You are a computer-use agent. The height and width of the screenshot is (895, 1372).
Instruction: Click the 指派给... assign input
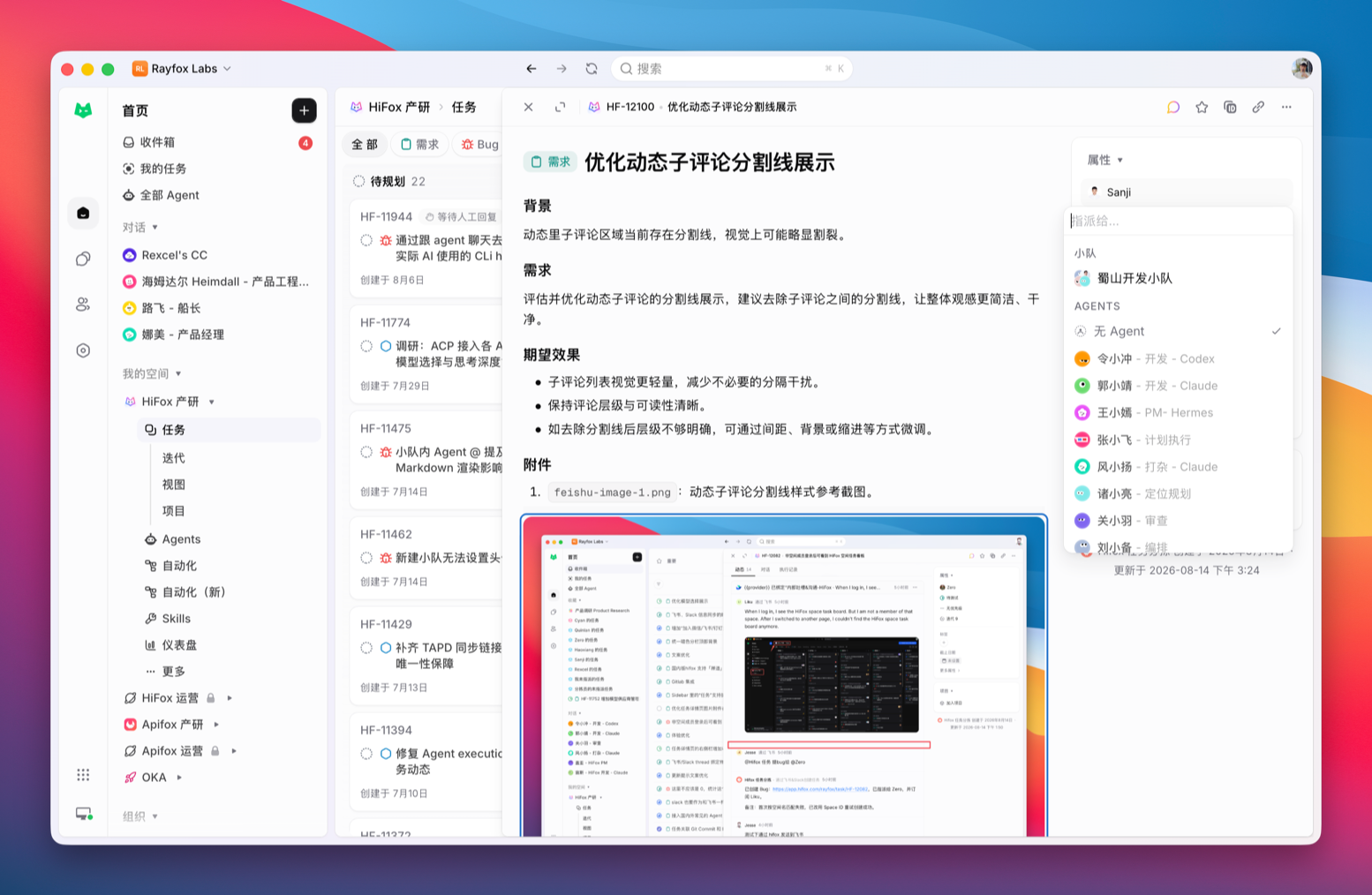tap(1178, 221)
